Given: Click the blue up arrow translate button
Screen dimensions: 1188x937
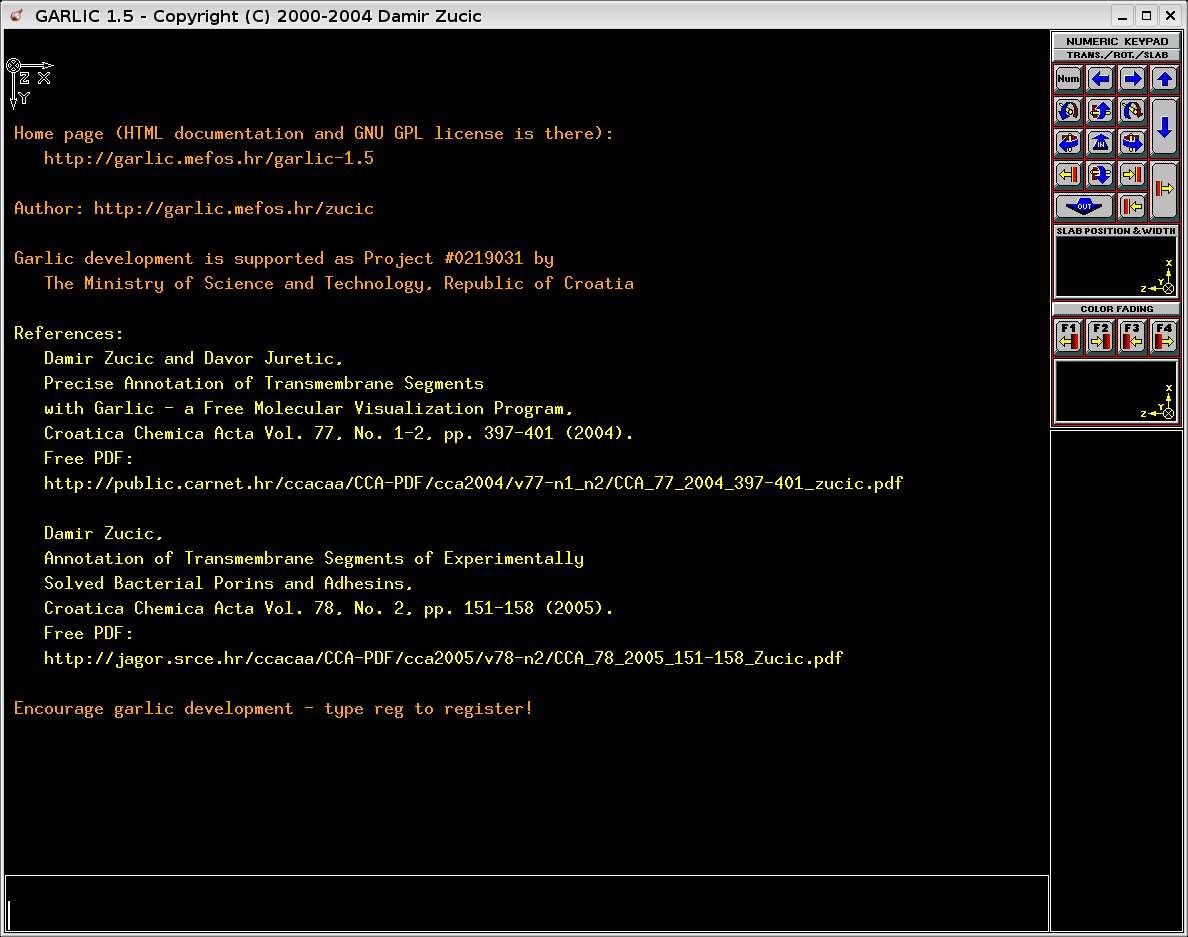Looking at the screenshot, I should coord(1164,79).
